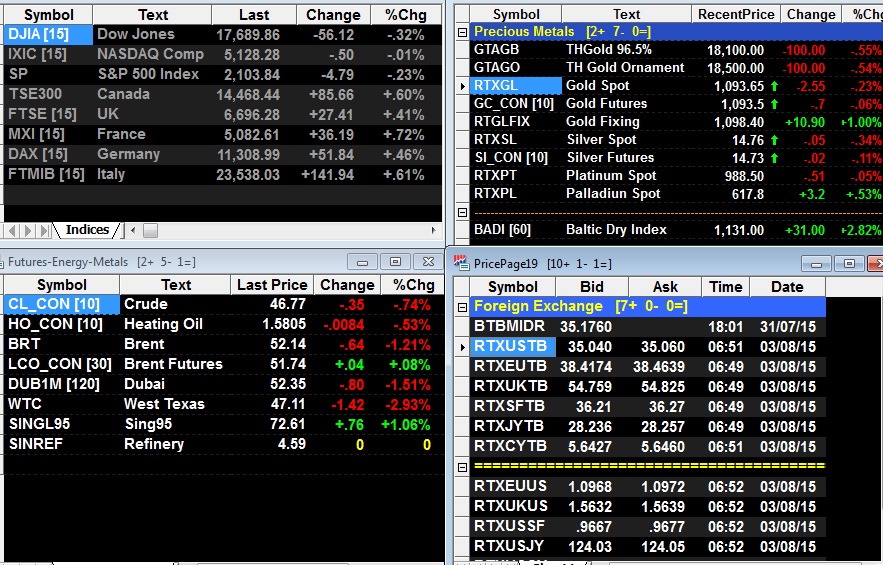Select the RTXEUTB row
This screenshot has width=883, height=565.
[648, 367]
